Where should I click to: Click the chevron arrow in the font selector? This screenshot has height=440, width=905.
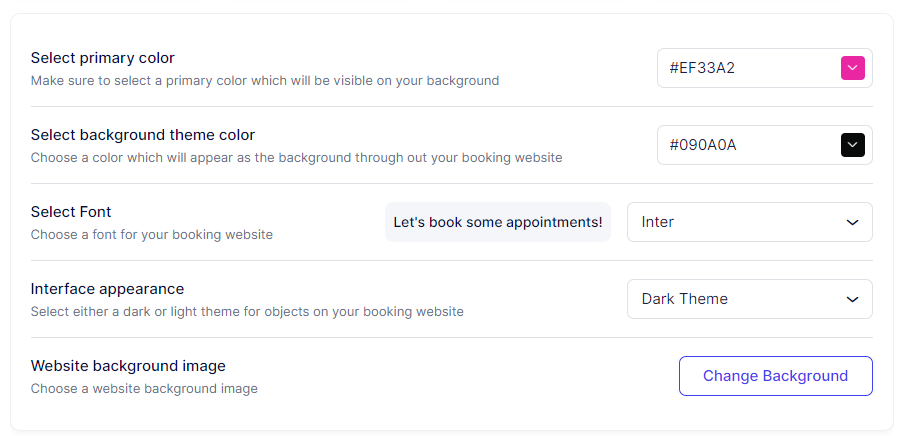point(852,222)
